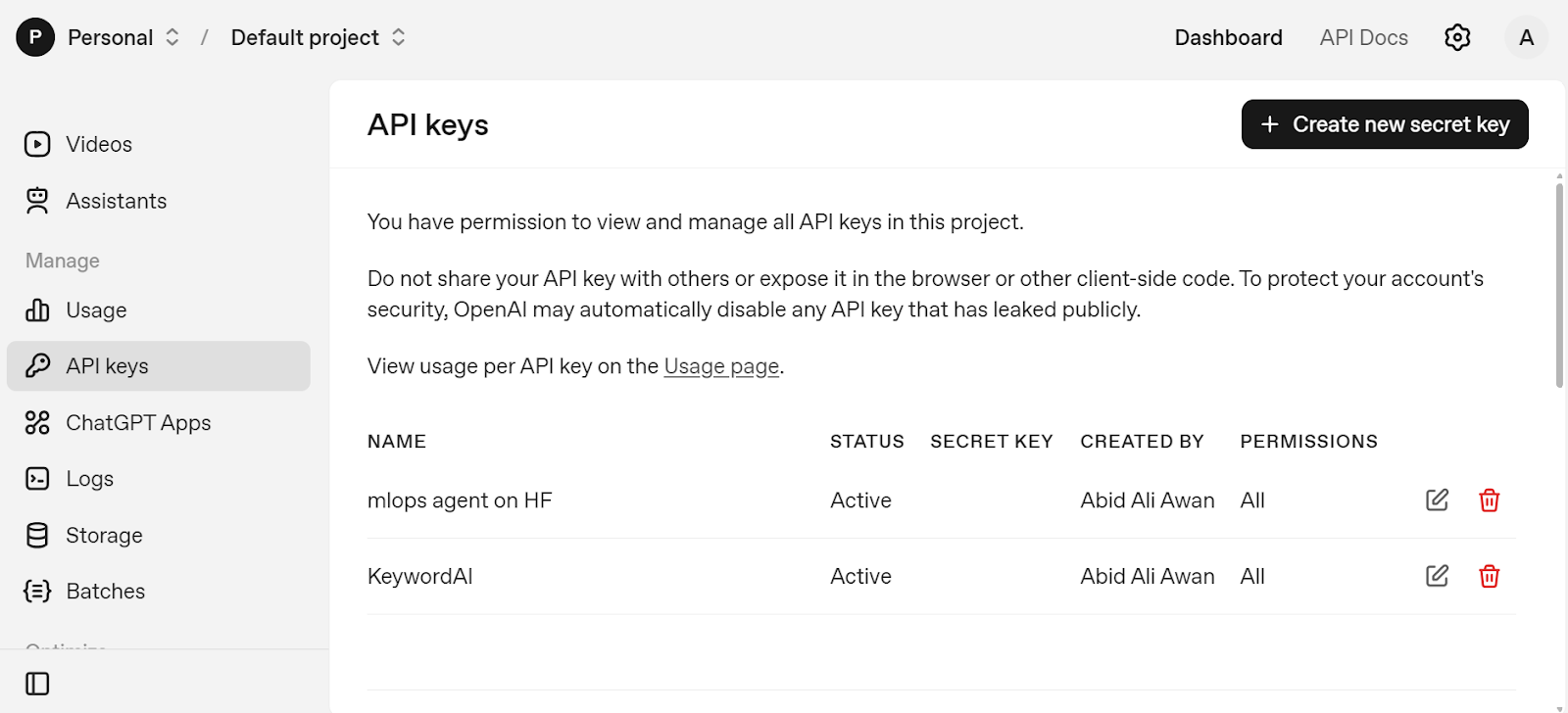This screenshot has width=1568, height=713.
Task: Click the Personal organization 'P' avatar
Action: click(35, 37)
